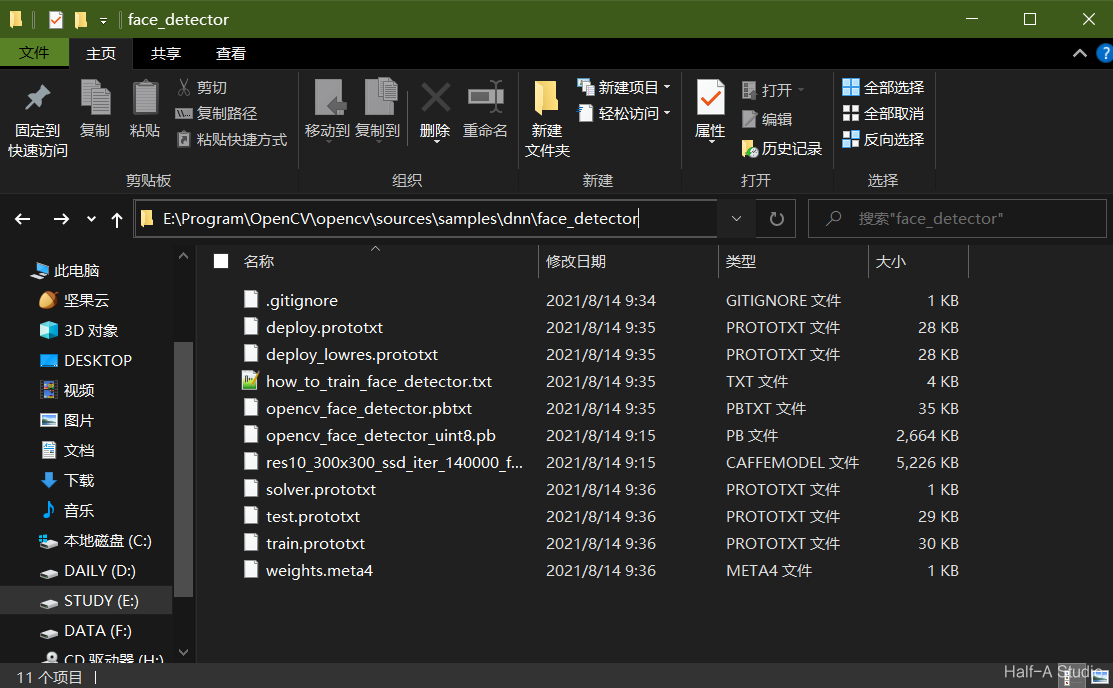Switch to the Home (主页) tab

(x=101, y=53)
